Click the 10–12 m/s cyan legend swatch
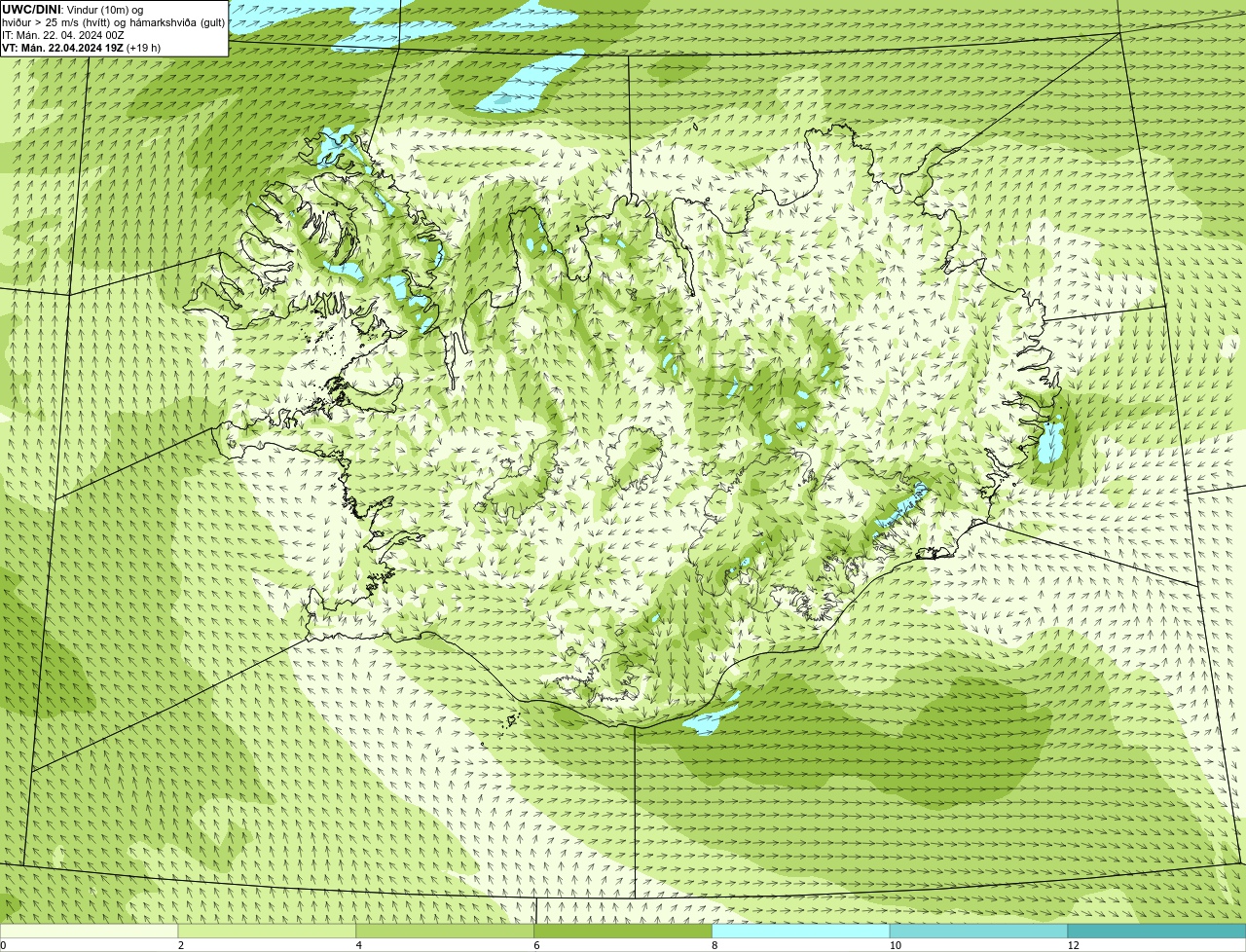The image size is (1246, 952). [978, 931]
